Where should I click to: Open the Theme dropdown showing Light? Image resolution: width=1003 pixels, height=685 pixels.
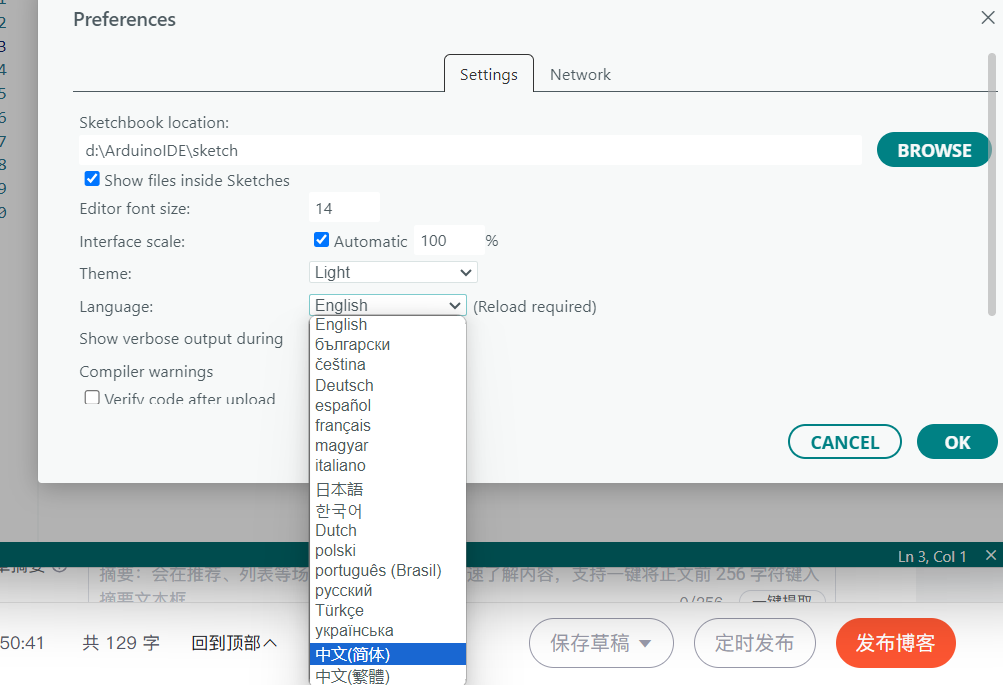tap(392, 272)
